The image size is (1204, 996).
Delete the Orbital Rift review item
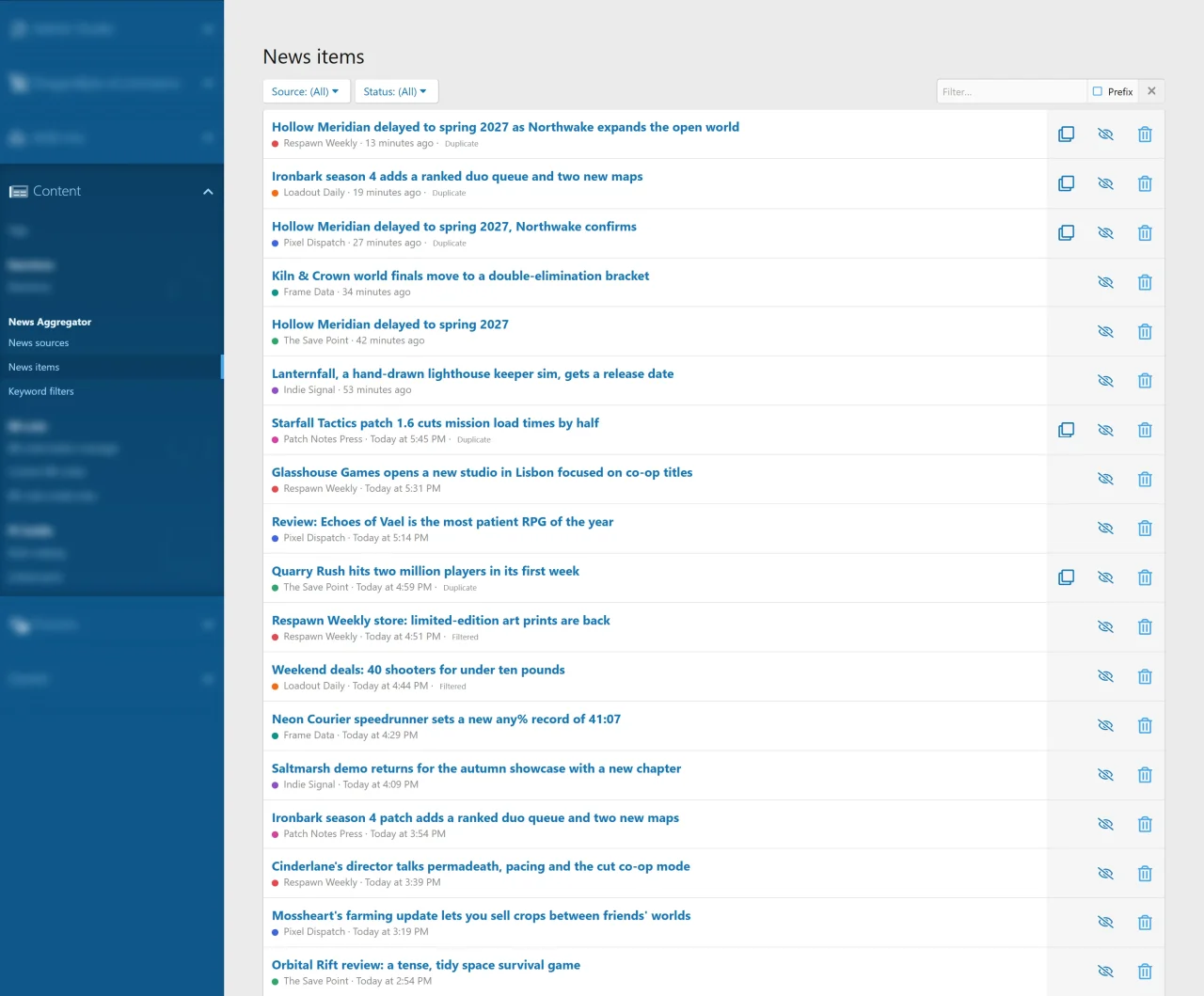[x=1145, y=972]
